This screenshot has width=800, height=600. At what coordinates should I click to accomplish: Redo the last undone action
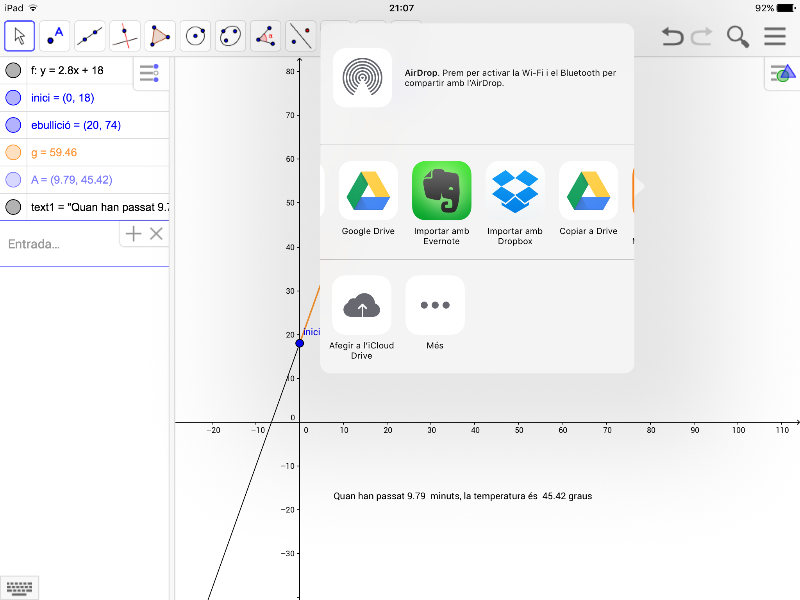pyautogui.click(x=702, y=37)
